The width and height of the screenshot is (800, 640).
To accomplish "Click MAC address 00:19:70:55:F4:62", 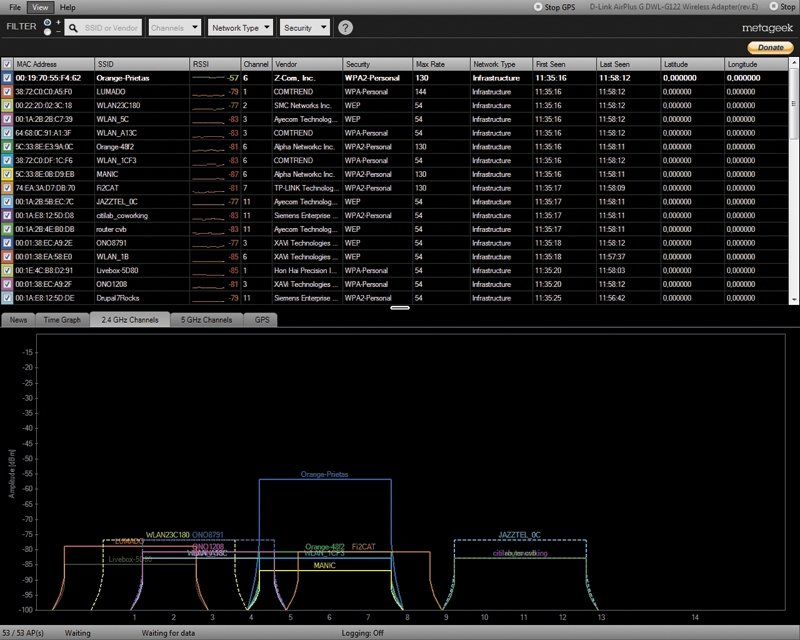I will click(x=48, y=78).
